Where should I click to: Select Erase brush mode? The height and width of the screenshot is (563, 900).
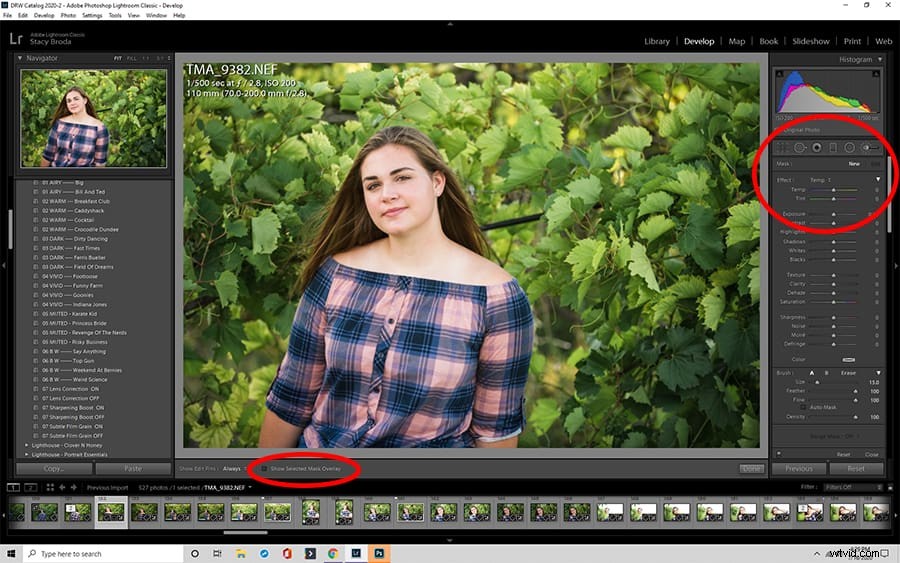pyautogui.click(x=848, y=373)
